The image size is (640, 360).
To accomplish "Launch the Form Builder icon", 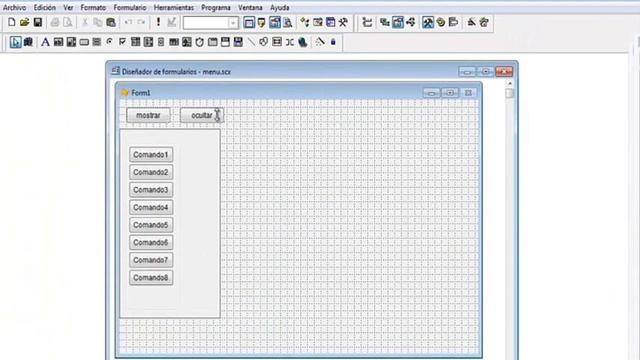I will click(x=471, y=22).
